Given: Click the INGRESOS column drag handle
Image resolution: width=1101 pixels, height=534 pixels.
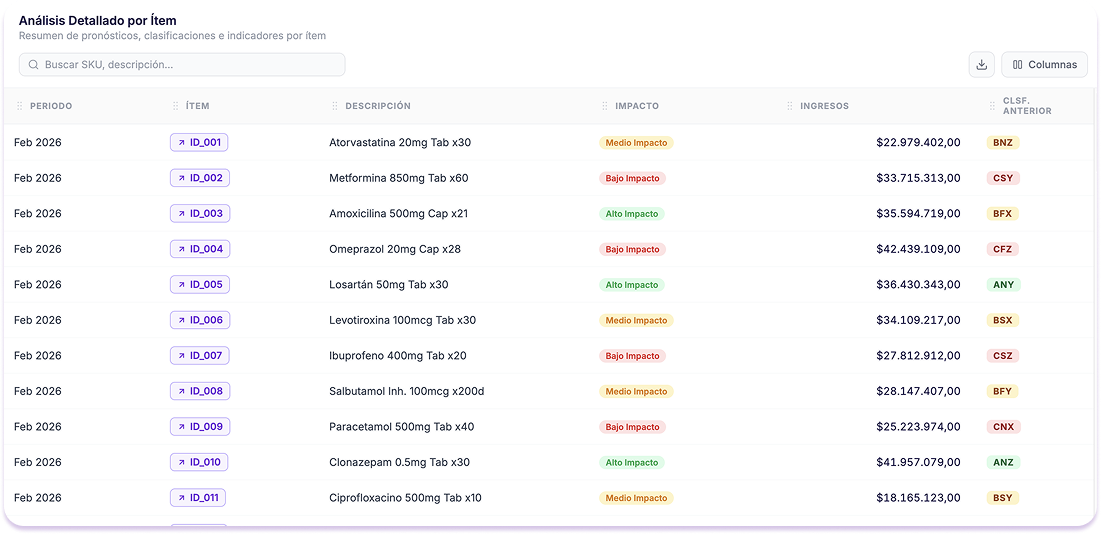Looking at the screenshot, I should point(790,106).
